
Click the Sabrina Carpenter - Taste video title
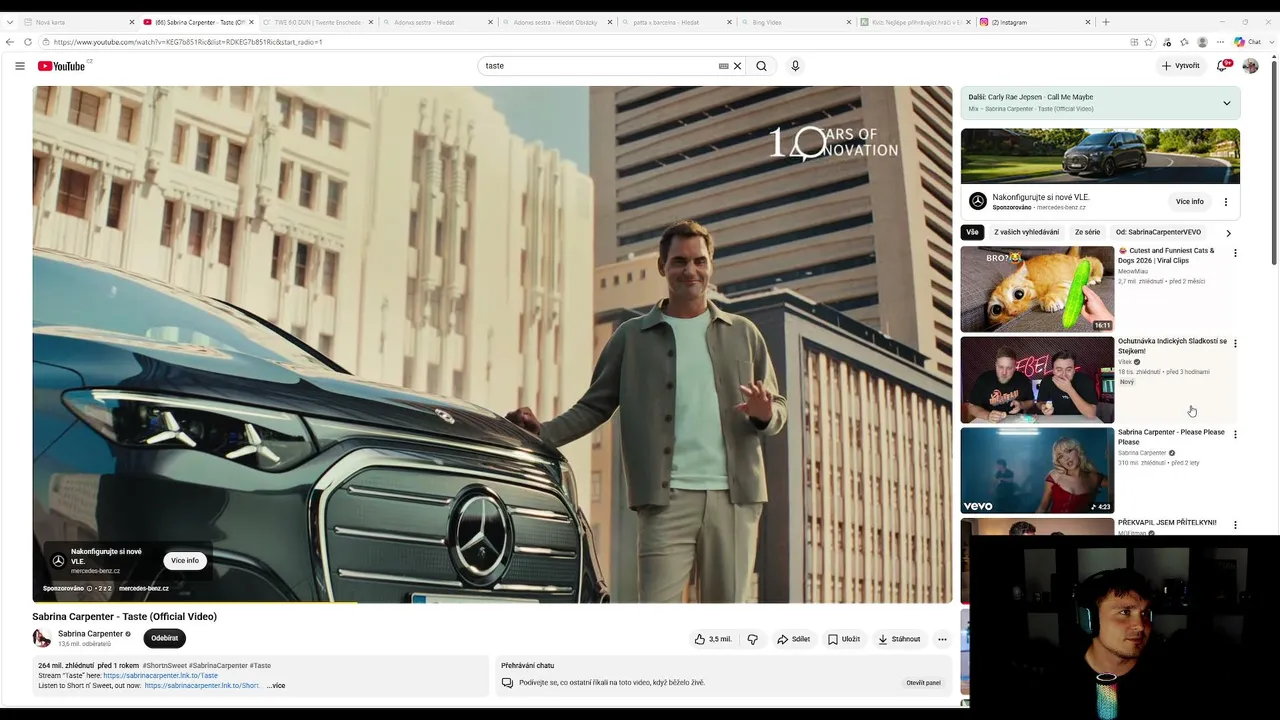(x=124, y=616)
